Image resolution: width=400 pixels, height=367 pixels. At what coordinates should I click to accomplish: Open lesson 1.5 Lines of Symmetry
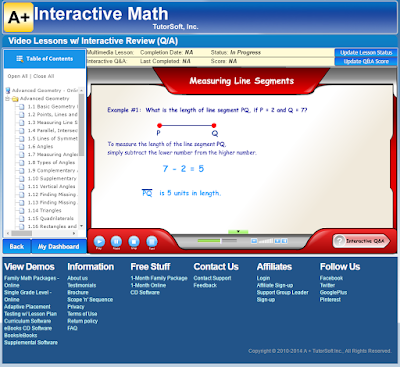tap(53, 139)
